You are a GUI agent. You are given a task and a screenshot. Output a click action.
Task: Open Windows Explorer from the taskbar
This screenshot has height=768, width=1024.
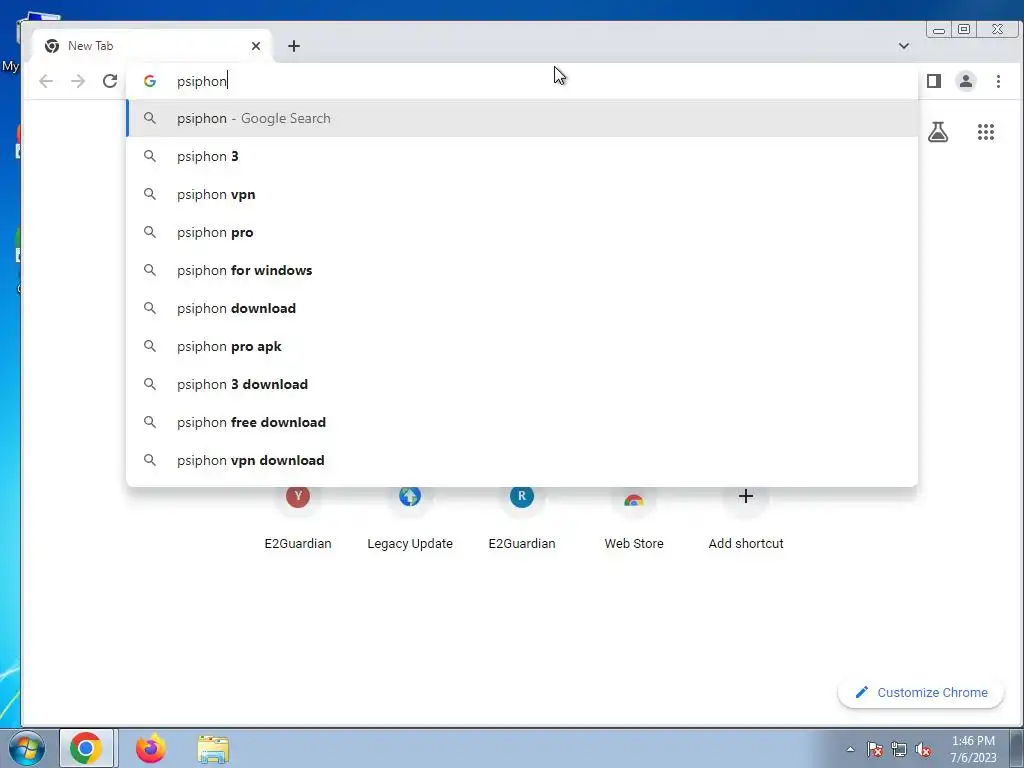coord(213,749)
